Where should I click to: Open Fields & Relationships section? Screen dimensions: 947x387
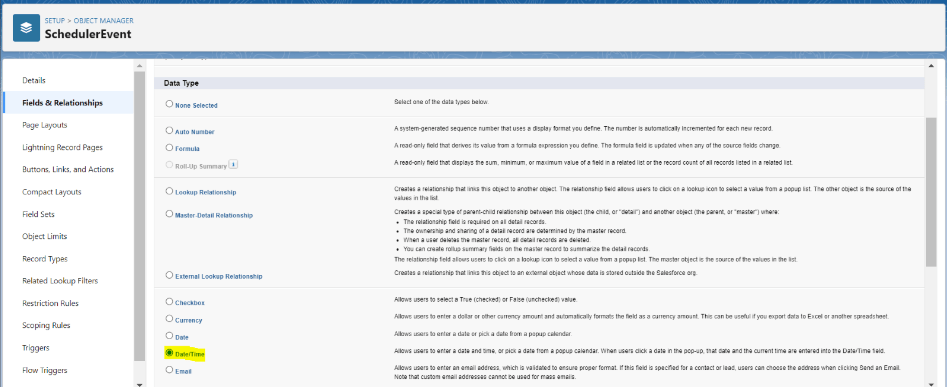[x=63, y=103]
